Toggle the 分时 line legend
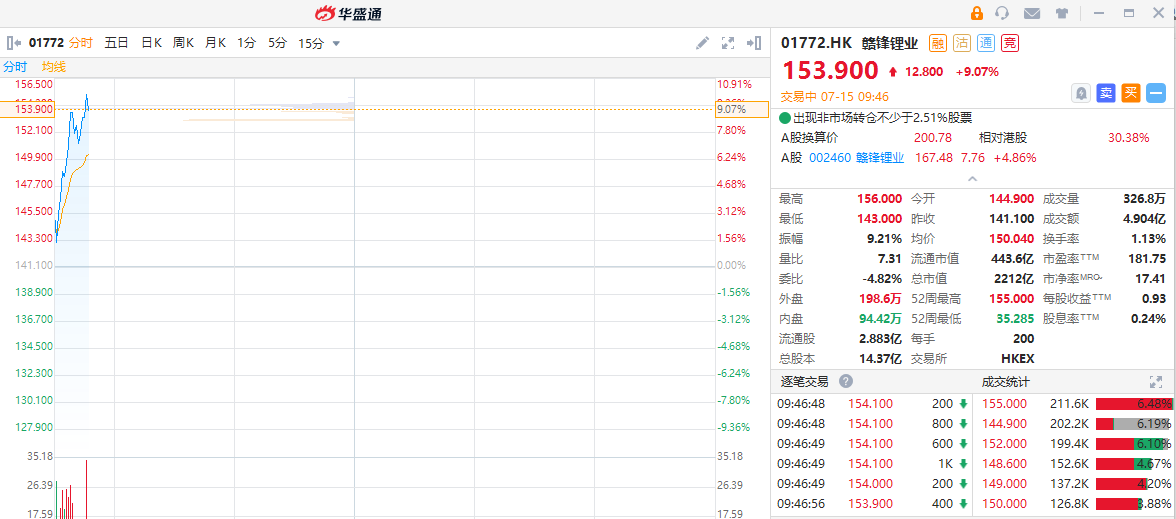Image resolution: width=1176 pixels, height=519 pixels. coord(15,67)
